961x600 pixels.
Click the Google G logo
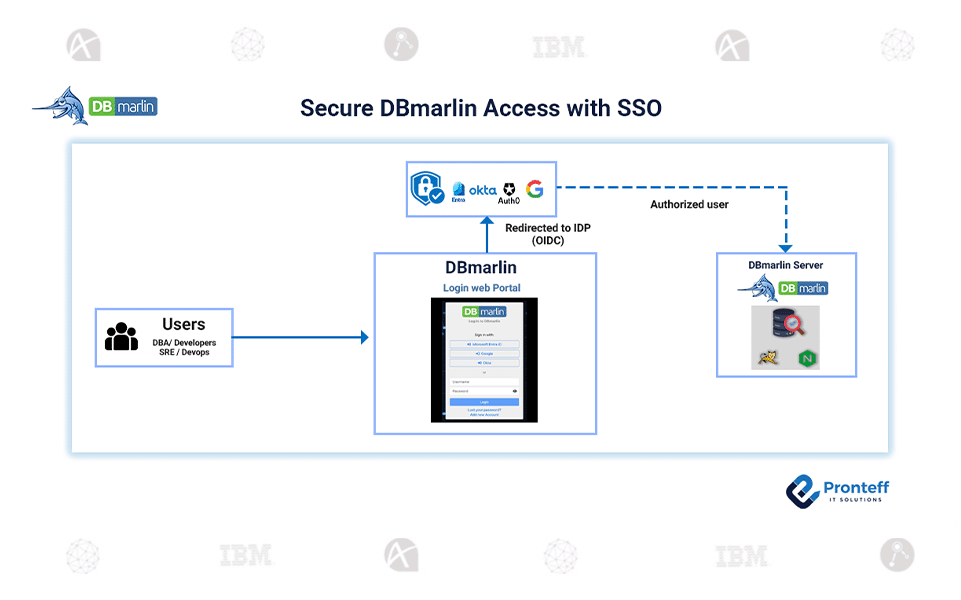534,189
